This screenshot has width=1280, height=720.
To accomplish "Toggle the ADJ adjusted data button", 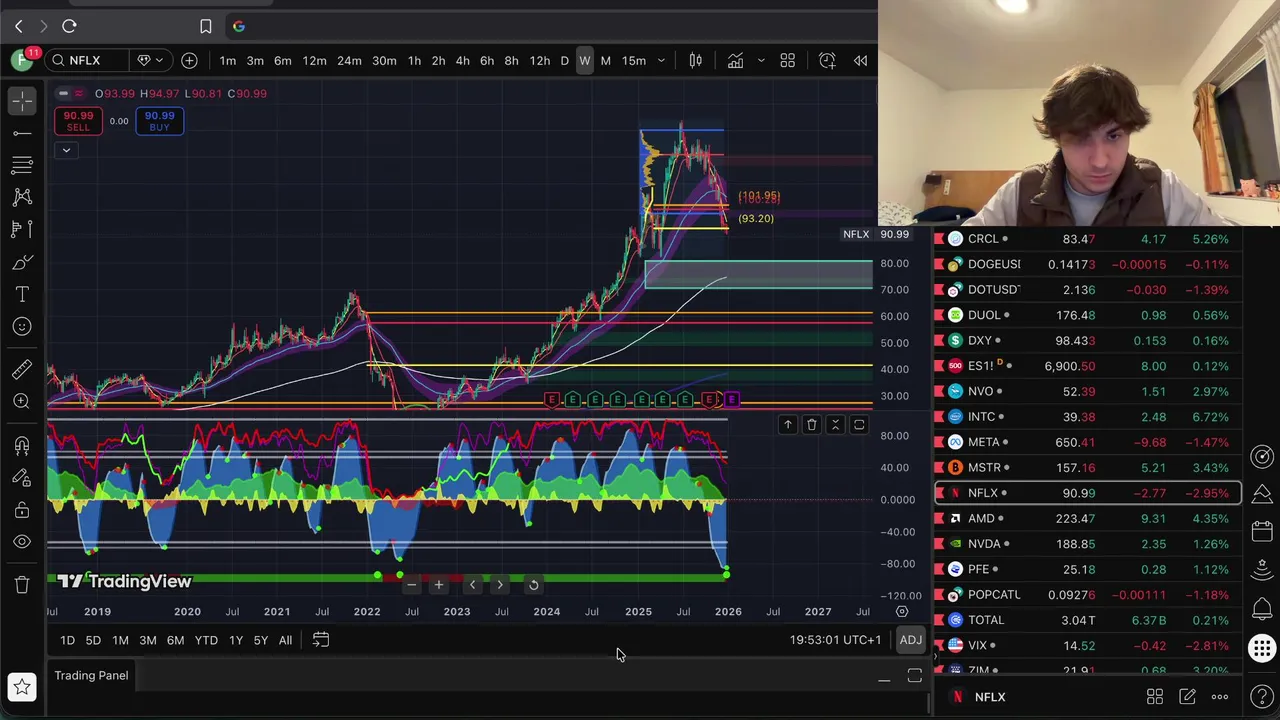I will click(910, 640).
